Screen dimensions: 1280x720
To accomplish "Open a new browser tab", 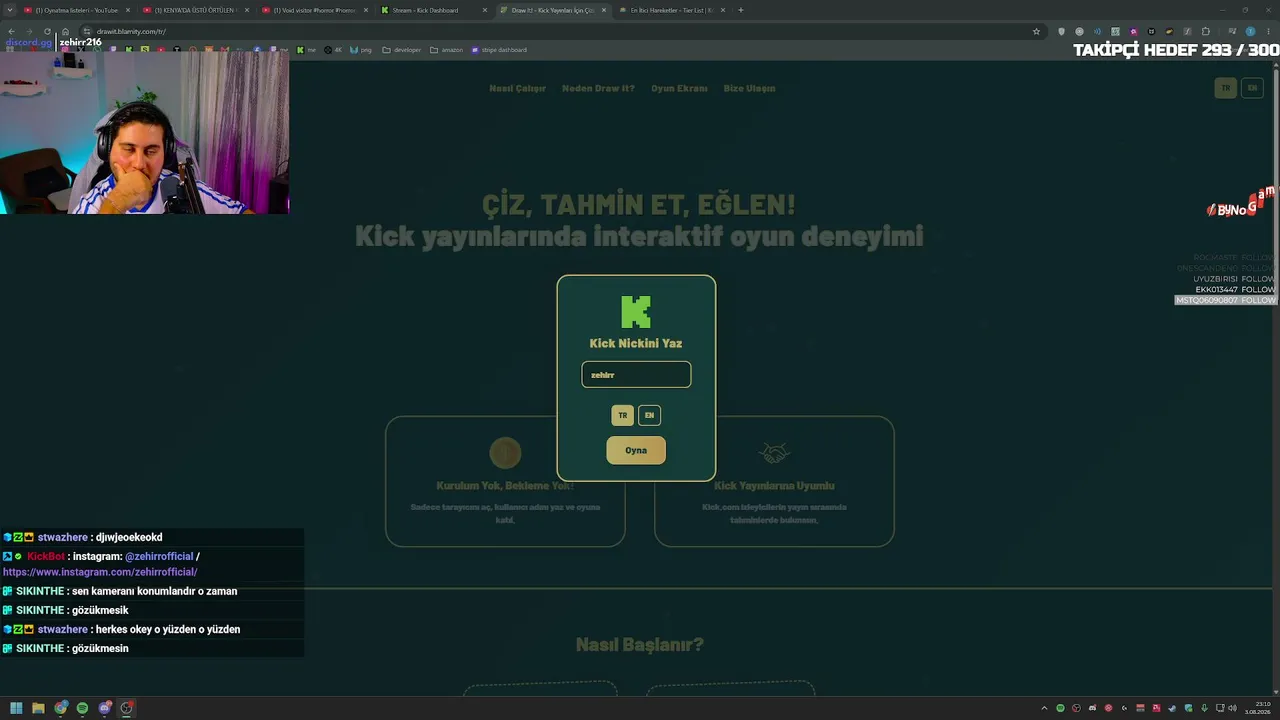I will (x=741, y=10).
